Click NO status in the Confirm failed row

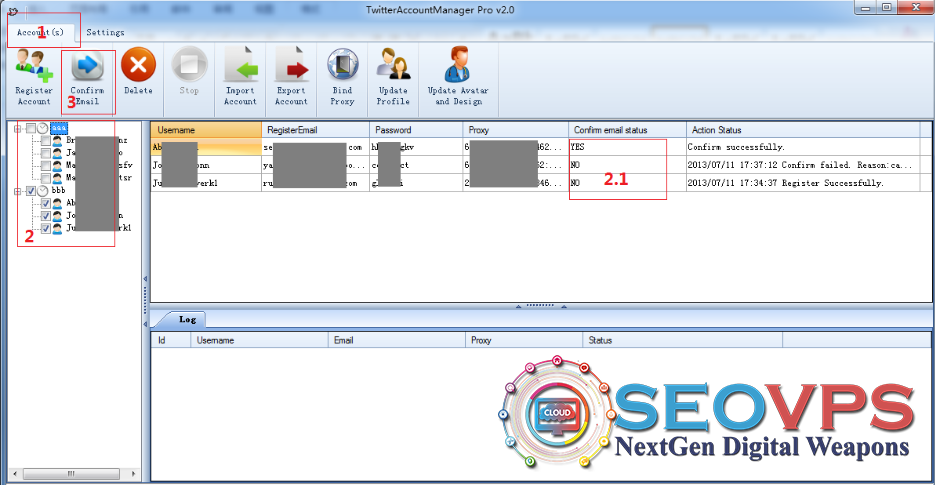627,165
